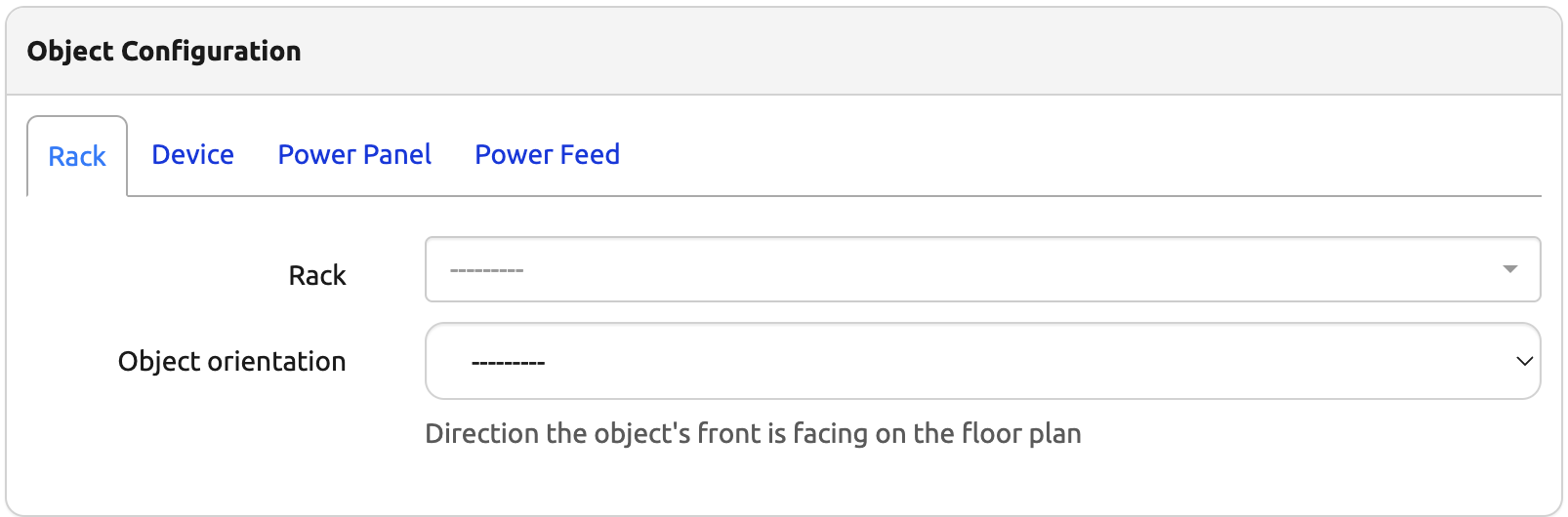Activate the Rack tab
This screenshot has height=517, width=1568.
tap(77, 157)
